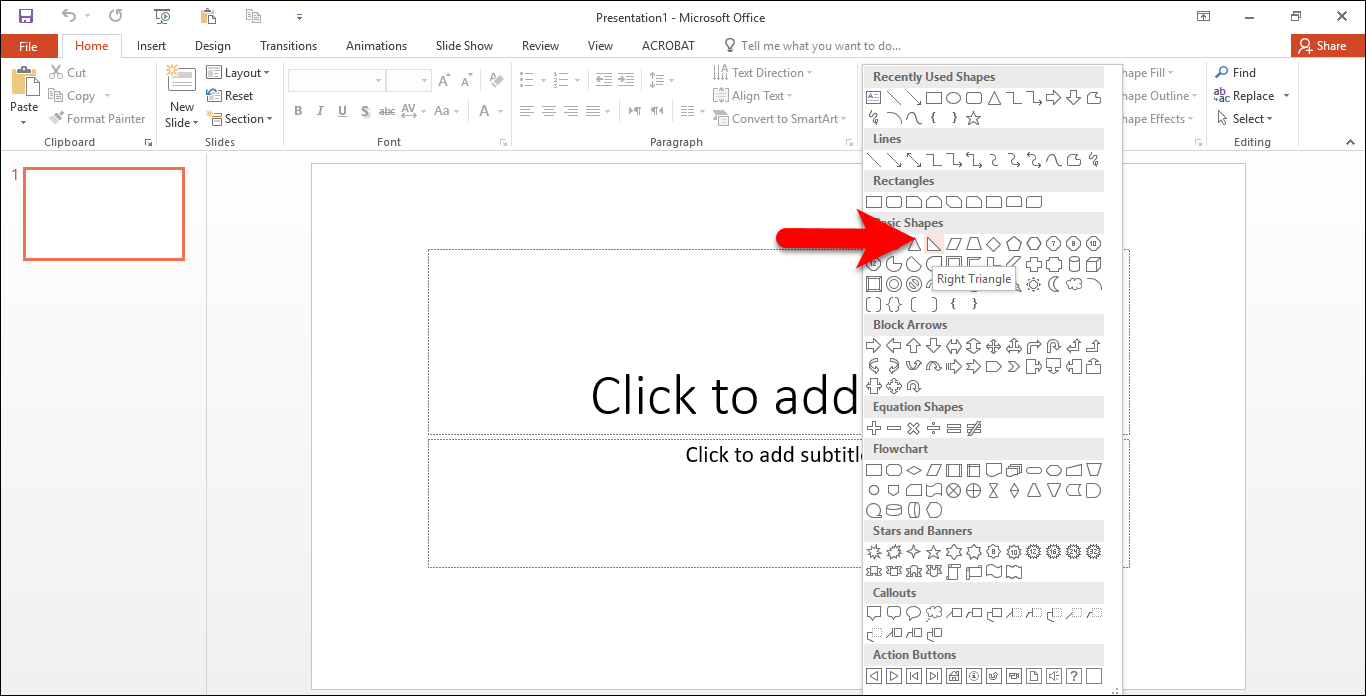
Task: Toggle Bold formatting
Action: 298,111
